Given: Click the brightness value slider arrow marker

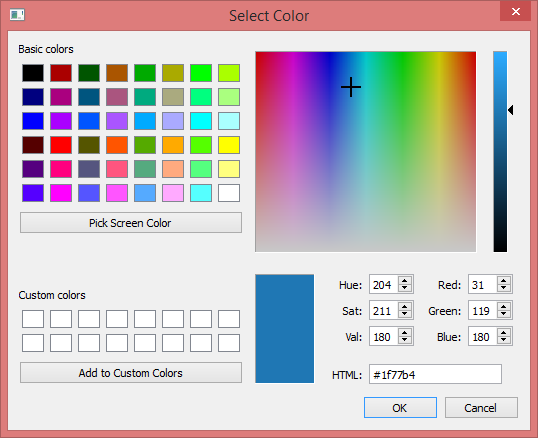Looking at the screenshot, I should click(x=511, y=110).
